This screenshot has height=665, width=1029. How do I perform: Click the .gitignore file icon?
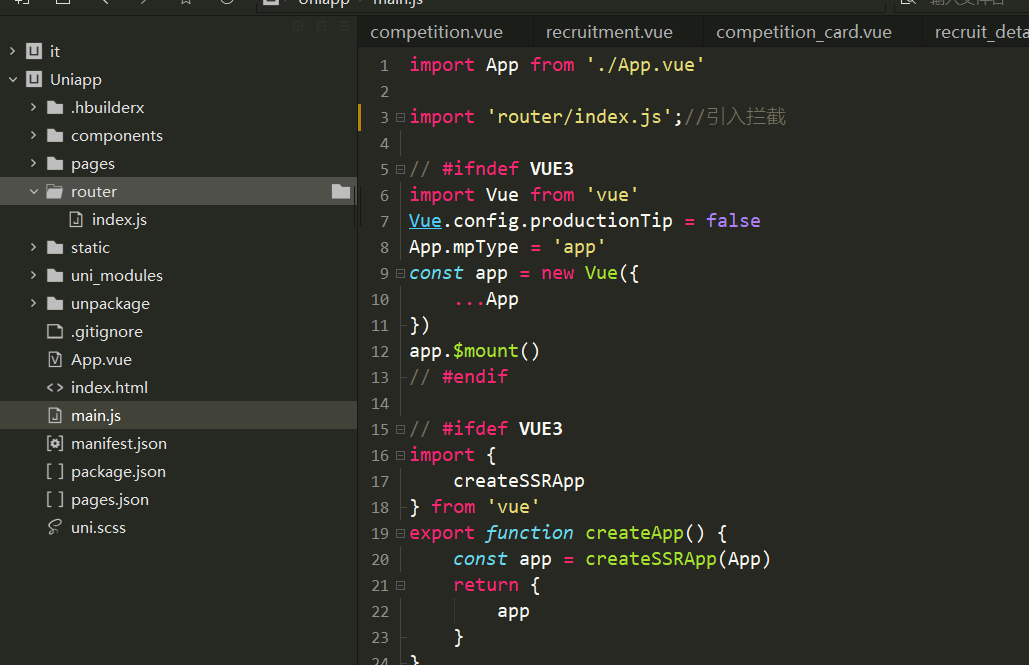54,332
